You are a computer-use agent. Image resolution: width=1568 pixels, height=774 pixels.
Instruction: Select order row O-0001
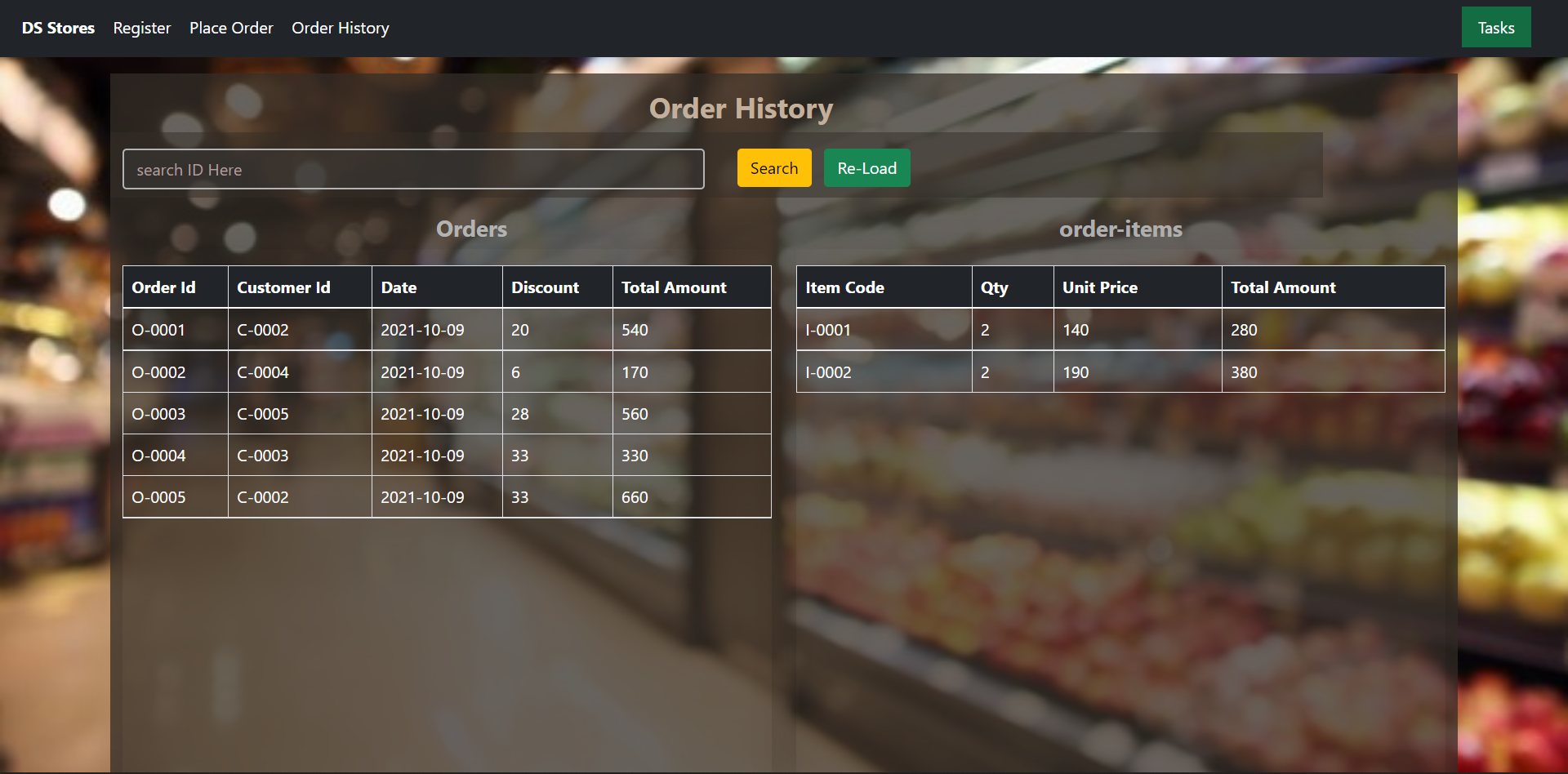(447, 330)
